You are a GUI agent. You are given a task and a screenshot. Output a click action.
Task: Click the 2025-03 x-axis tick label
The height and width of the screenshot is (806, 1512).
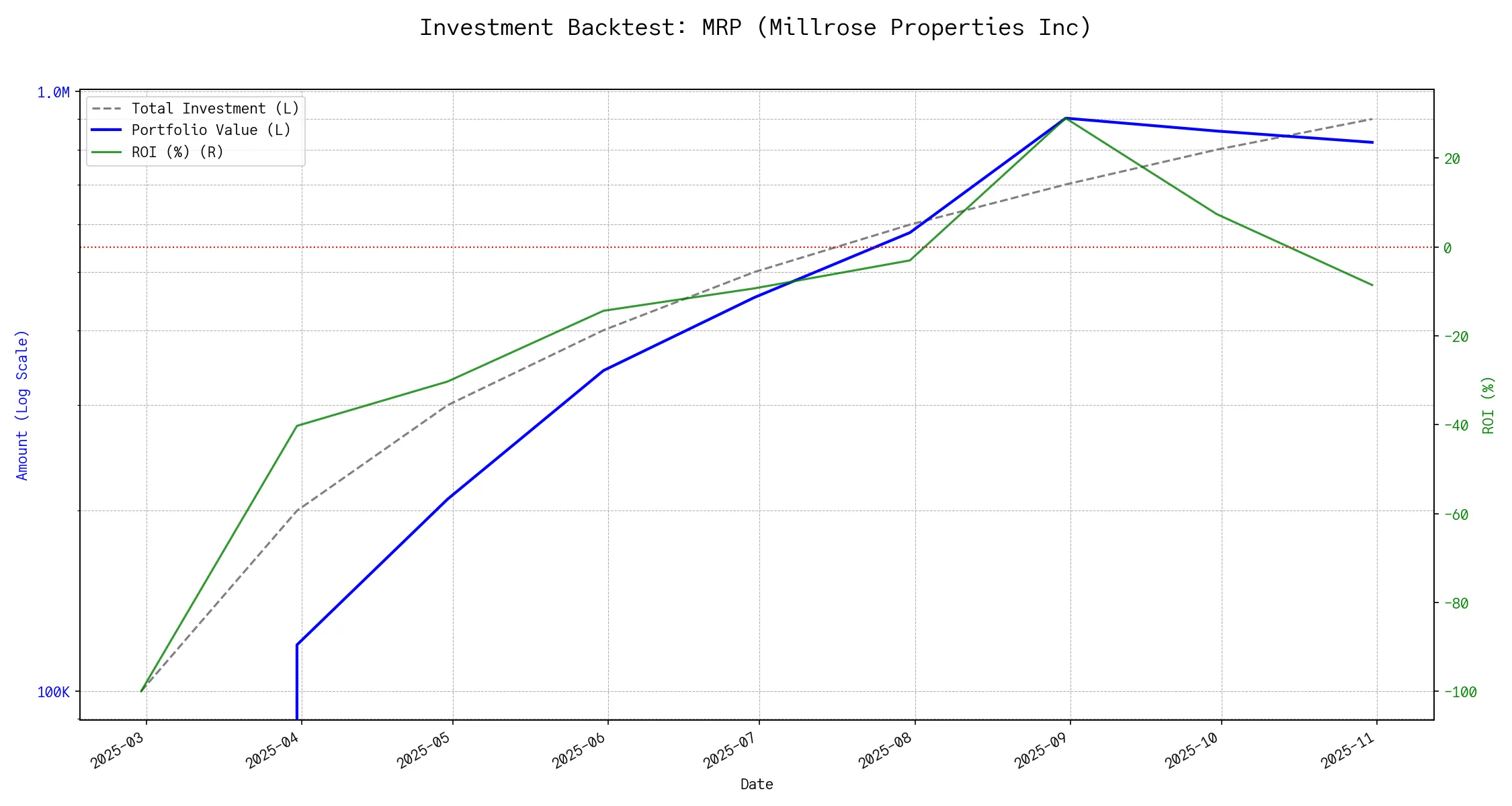click(118, 752)
